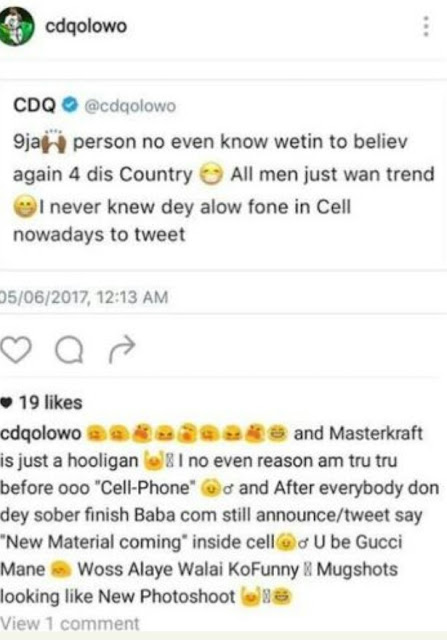Click the grinning emoji after Country
Viewport: 447px width, 640px height.
tap(211, 175)
